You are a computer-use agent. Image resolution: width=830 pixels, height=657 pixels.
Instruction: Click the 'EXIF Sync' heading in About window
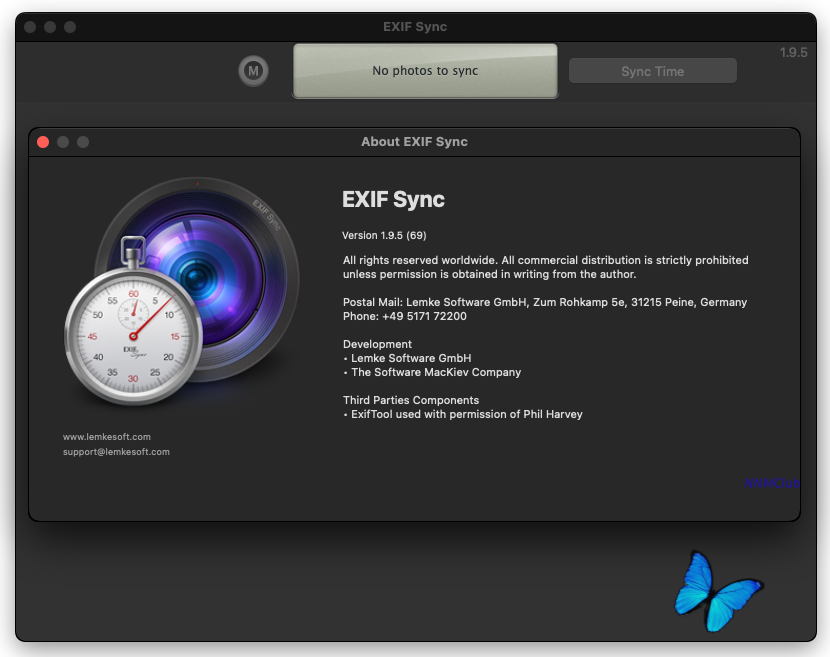pos(393,200)
